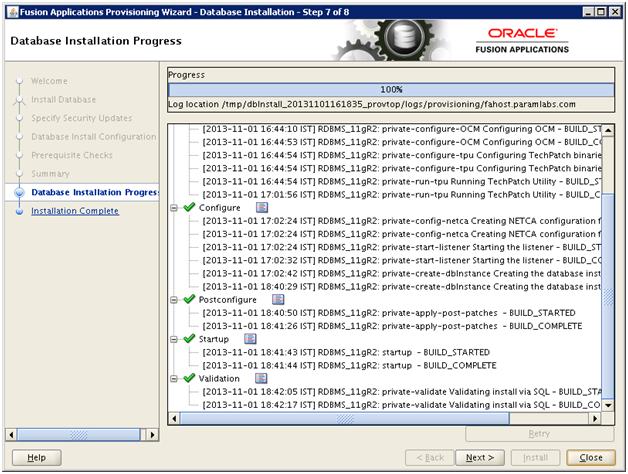The image size is (628, 474).
Task: Click log panel scroll left arrow
Action: click(x=174, y=419)
